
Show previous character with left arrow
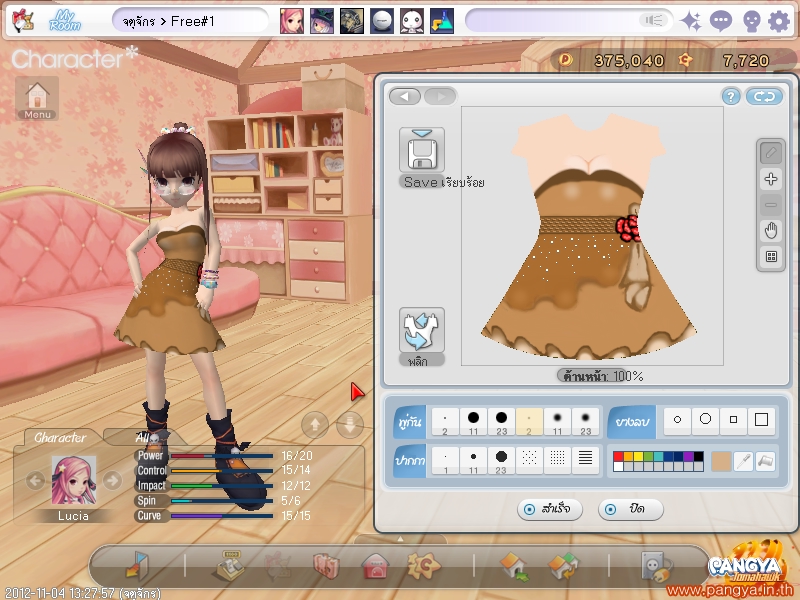[35, 480]
